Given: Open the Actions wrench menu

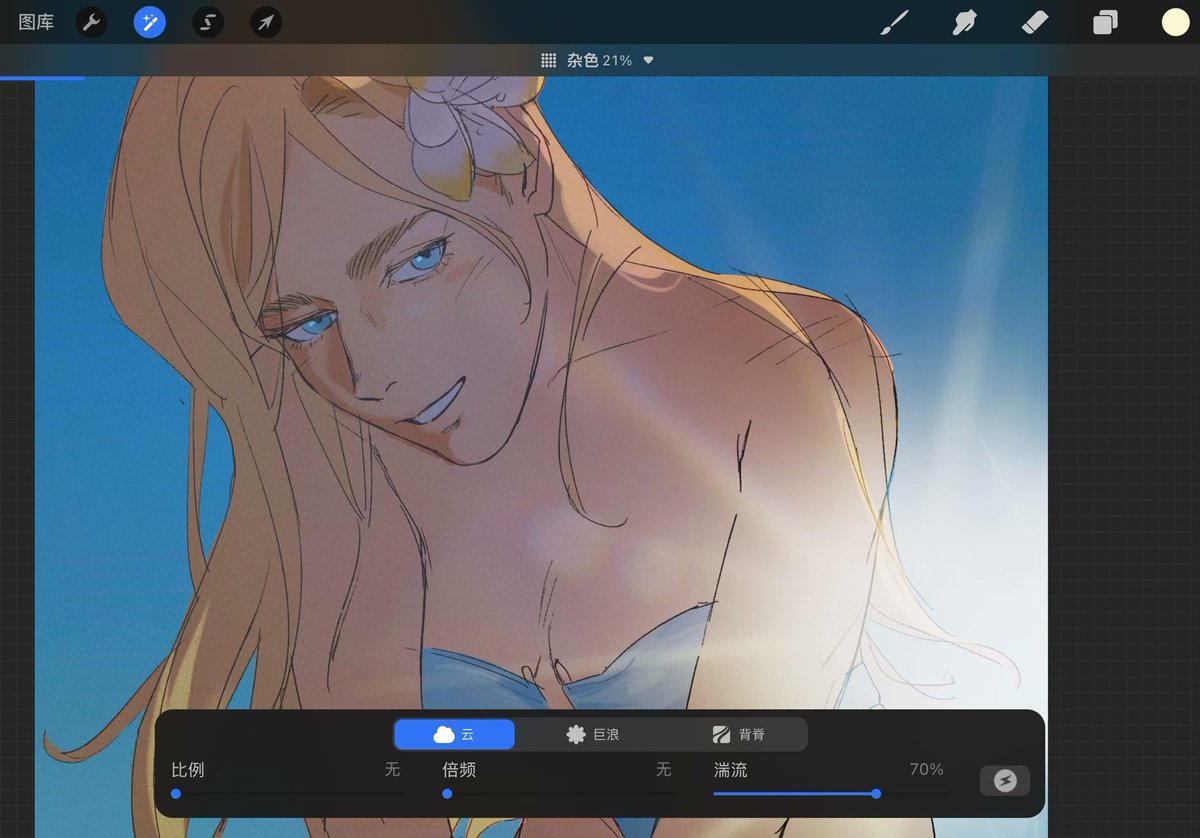Looking at the screenshot, I should pos(92,22).
